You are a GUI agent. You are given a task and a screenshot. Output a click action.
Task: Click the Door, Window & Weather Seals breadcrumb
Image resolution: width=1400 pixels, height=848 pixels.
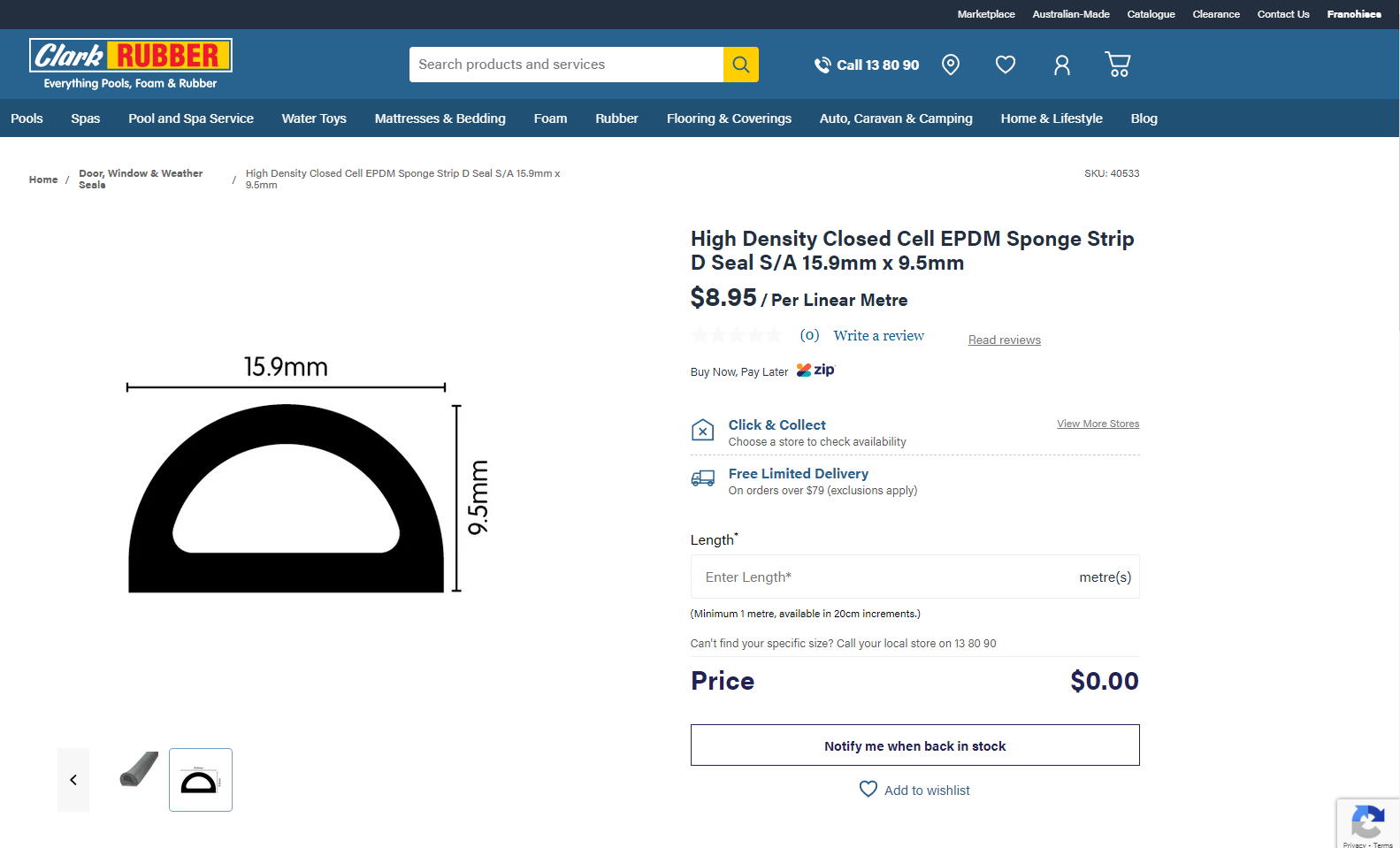point(141,179)
